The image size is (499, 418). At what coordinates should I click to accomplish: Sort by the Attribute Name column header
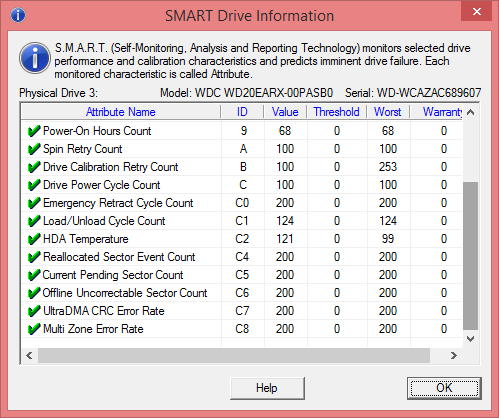click(x=121, y=112)
